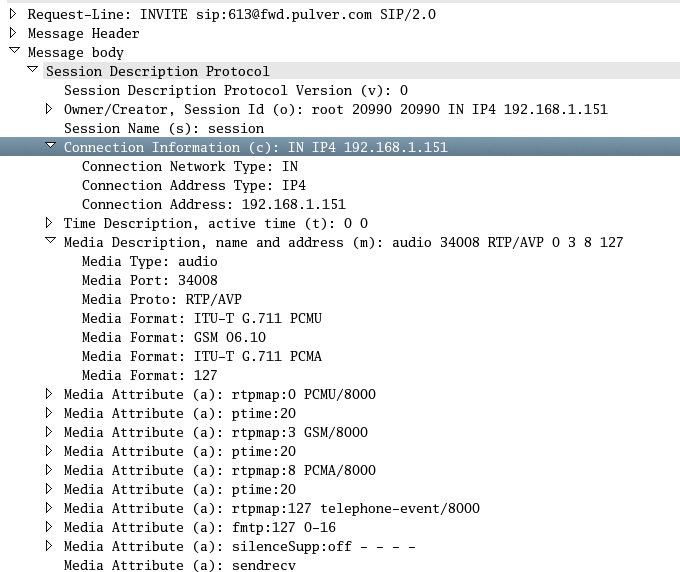Expand the Owner/Creator, Session Id row
The width and height of the screenshot is (680, 572).
[49, 109]
